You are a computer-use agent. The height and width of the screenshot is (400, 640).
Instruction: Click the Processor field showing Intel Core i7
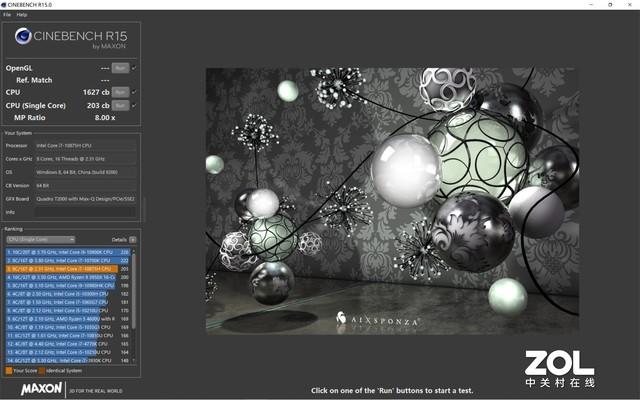(85, 145)
